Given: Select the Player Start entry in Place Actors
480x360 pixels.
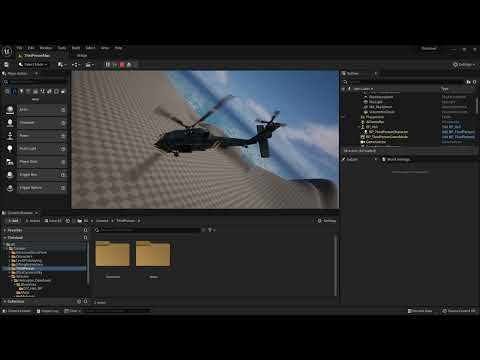Looking at the screenshot, I should 35,162.
